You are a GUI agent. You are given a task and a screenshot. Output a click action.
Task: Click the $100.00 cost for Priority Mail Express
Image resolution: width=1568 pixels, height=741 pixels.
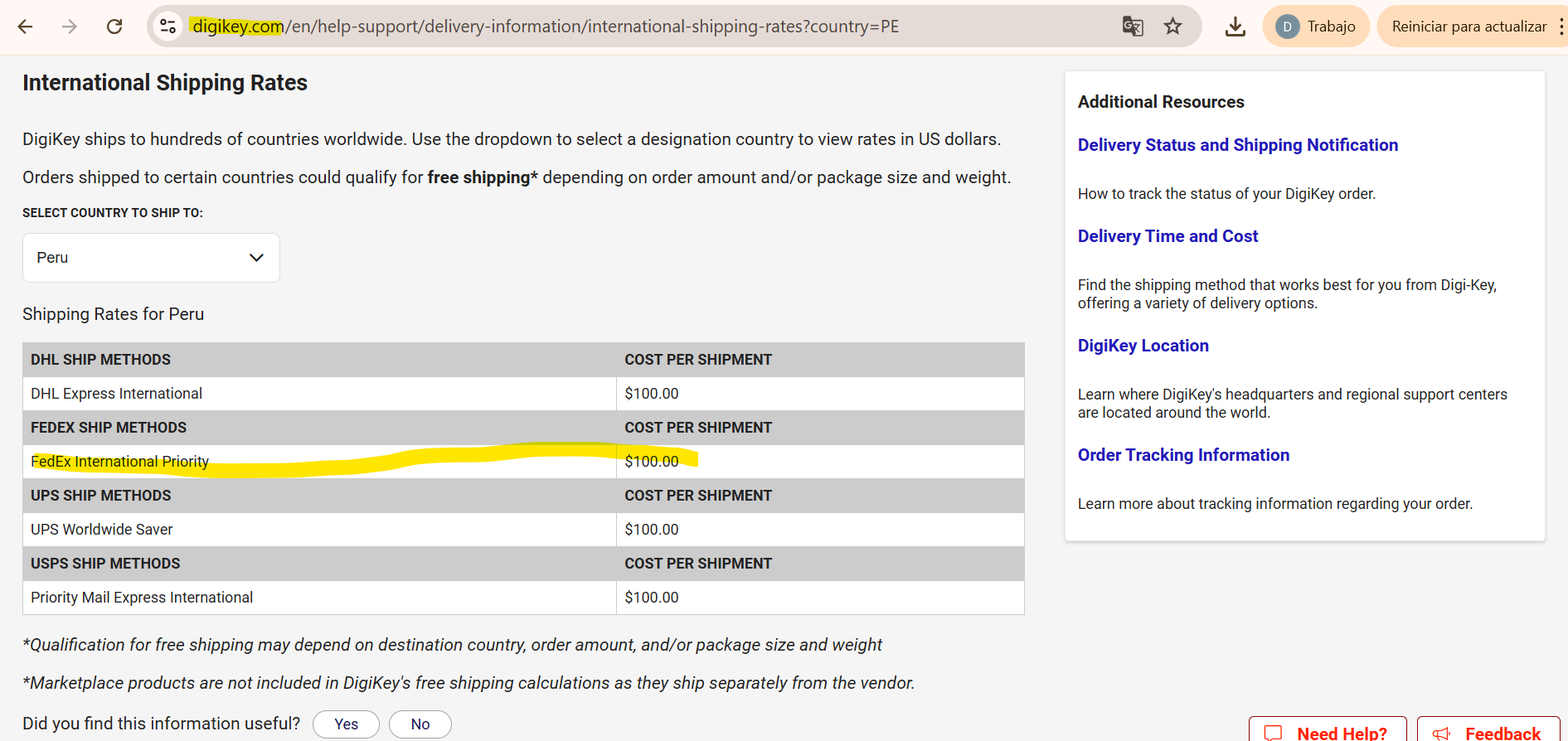[652, 598]
